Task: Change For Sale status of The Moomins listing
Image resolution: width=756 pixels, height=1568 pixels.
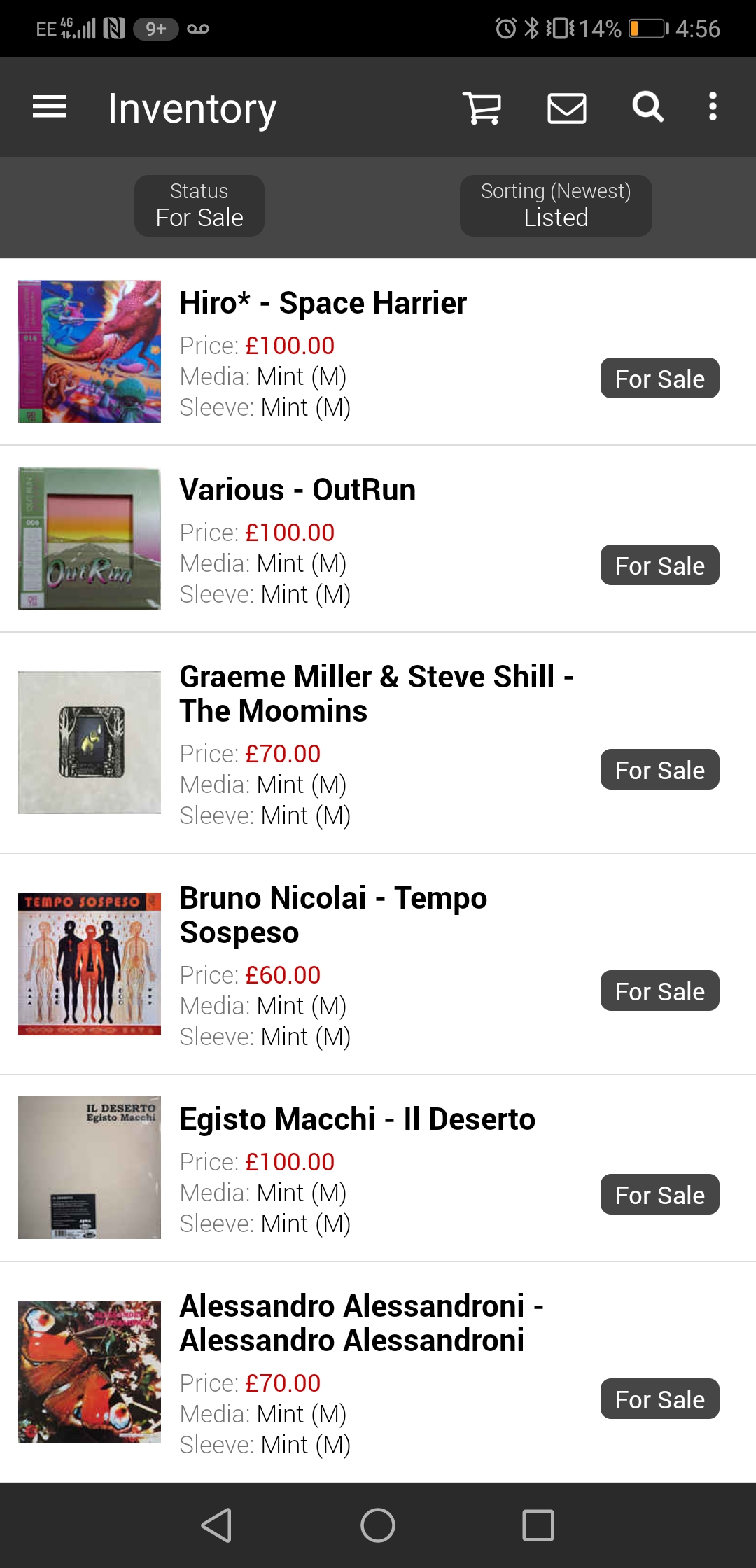Action: (659, 769)
